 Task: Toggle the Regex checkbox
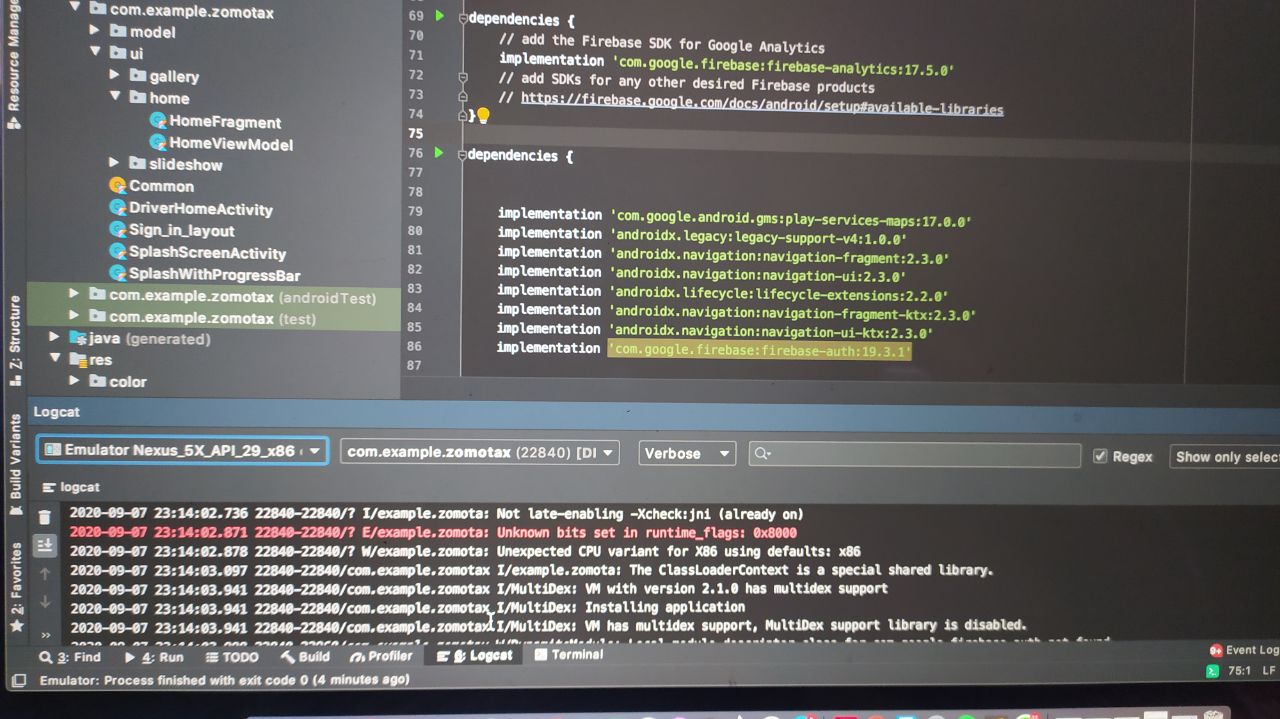pyautogui.click(x=1100, y=456)
